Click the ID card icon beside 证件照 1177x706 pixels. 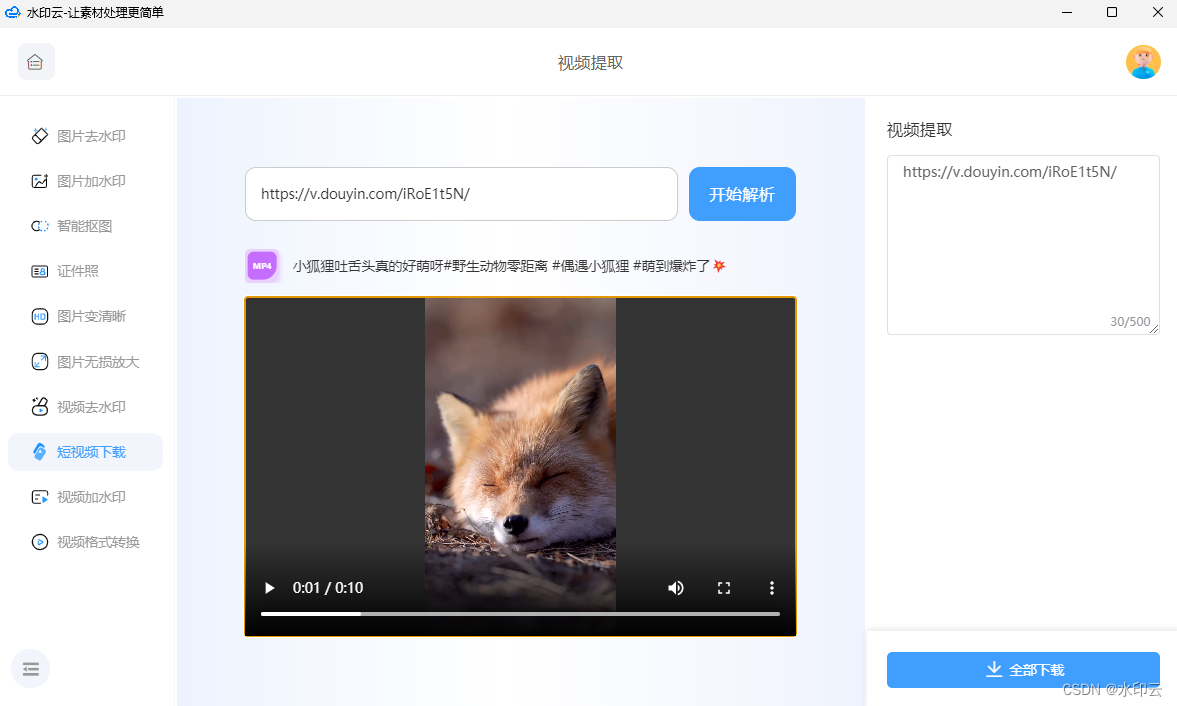(40, 271)
